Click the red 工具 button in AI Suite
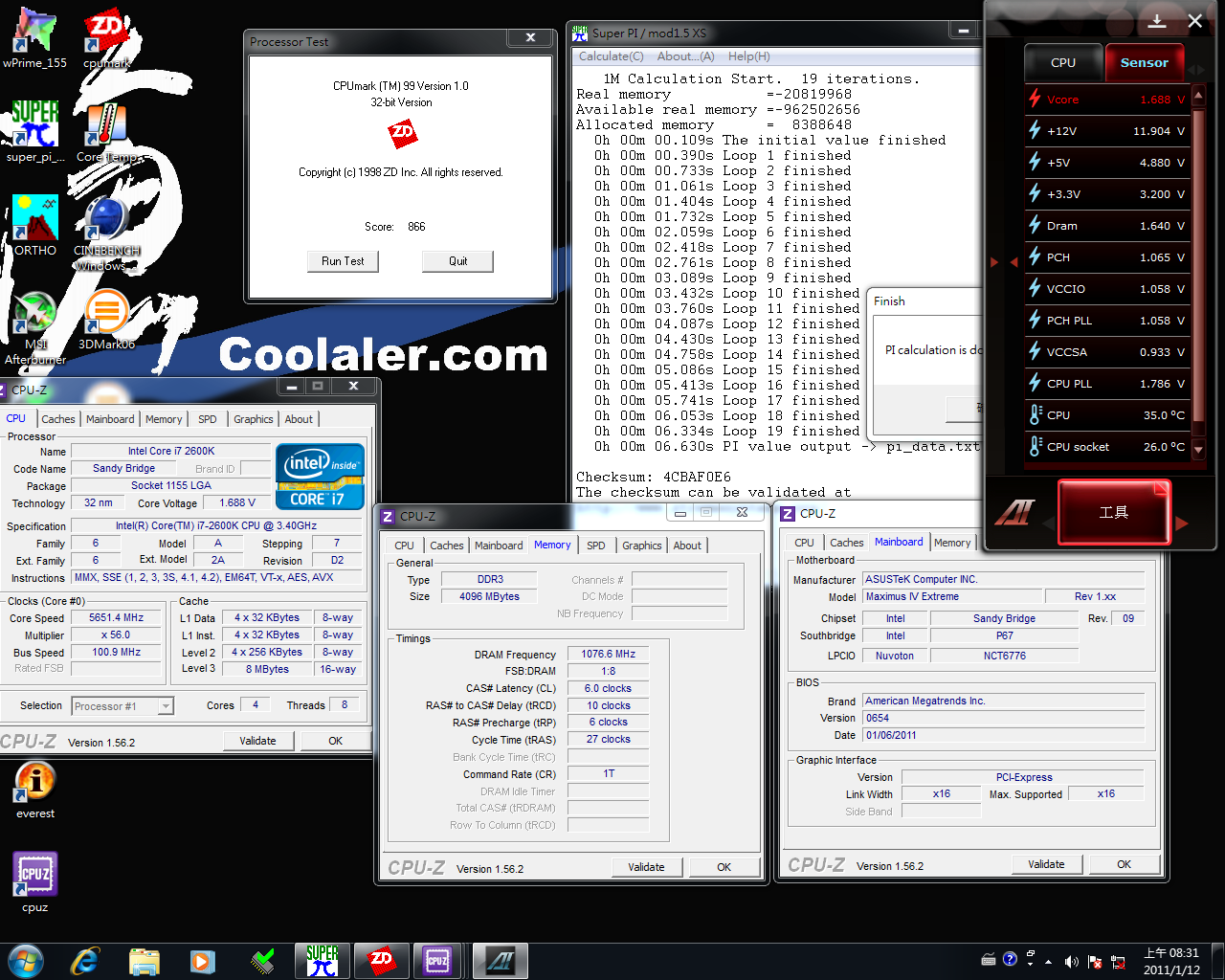The width and height of the screenshot is (1225, 980). pyautogui.click(x=1114, y=513)
